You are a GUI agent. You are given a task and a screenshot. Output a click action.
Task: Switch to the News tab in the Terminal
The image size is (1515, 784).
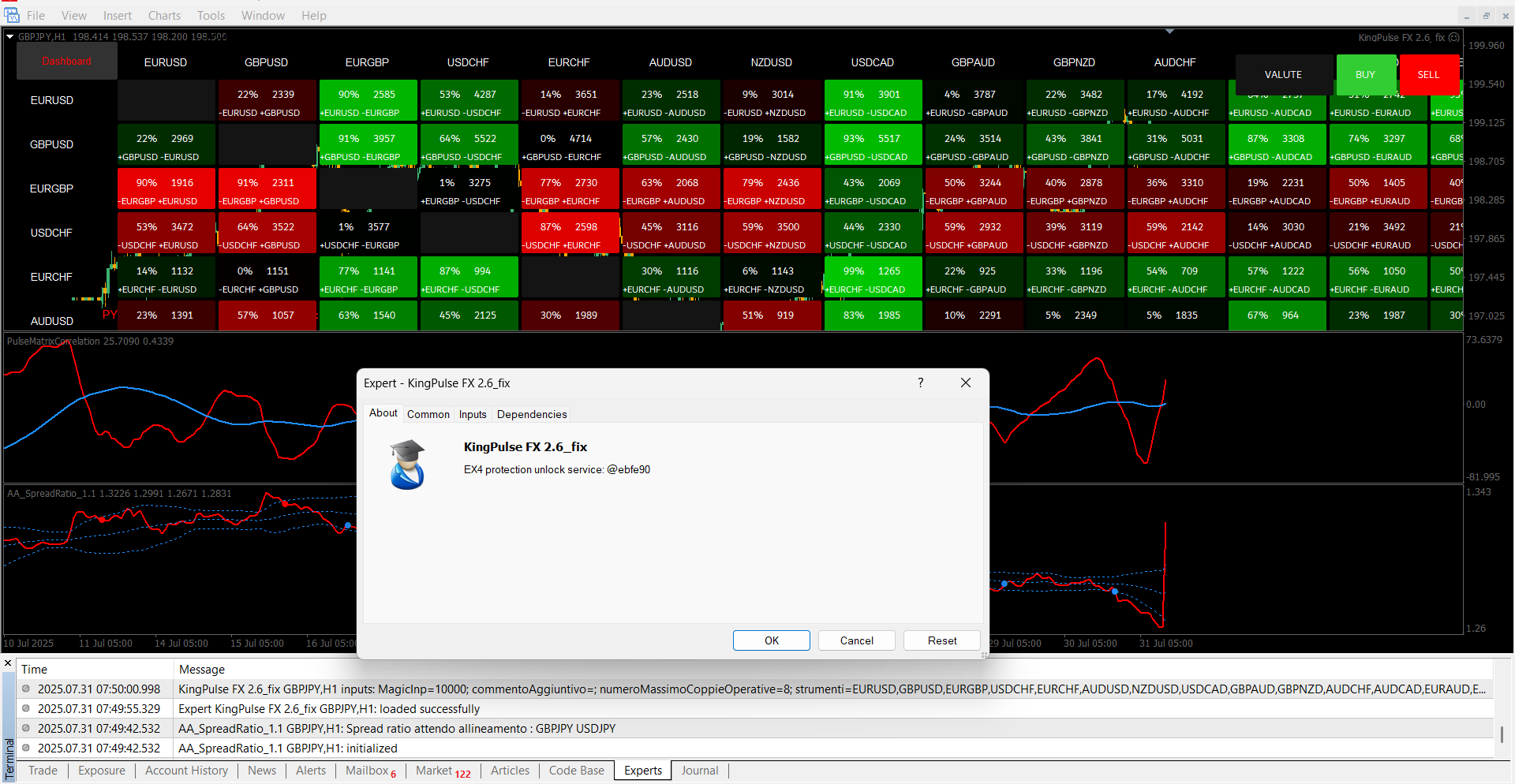point(262,771)
